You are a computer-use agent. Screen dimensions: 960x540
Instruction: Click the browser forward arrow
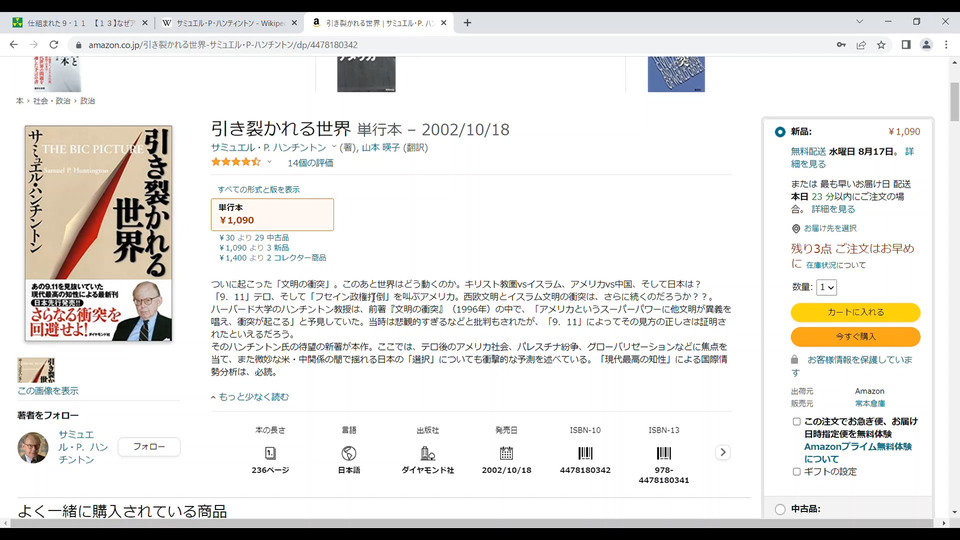[34, 45]
